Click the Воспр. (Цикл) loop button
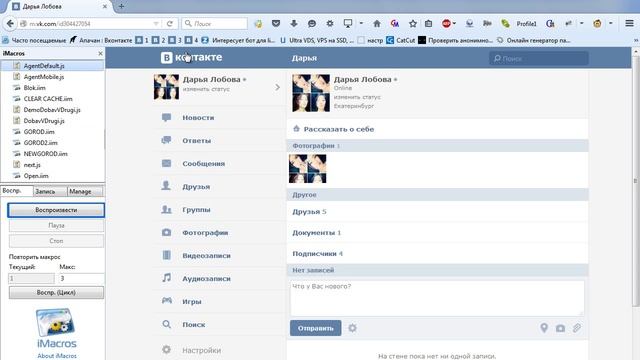The image size is (640, 360). [x=56, y=292]
